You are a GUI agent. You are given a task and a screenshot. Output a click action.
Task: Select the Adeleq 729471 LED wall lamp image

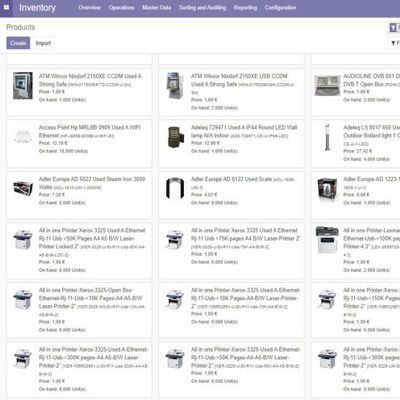[x=175, y=137]
